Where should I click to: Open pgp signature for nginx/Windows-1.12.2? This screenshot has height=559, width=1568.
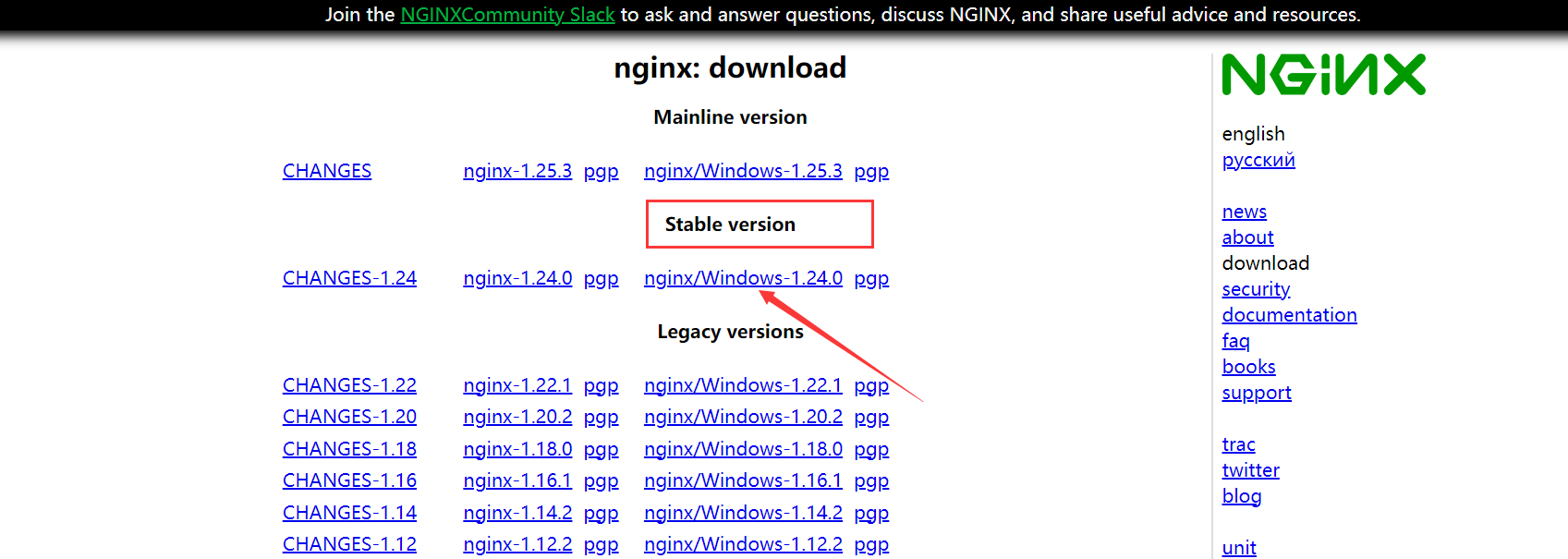[871, 545]
